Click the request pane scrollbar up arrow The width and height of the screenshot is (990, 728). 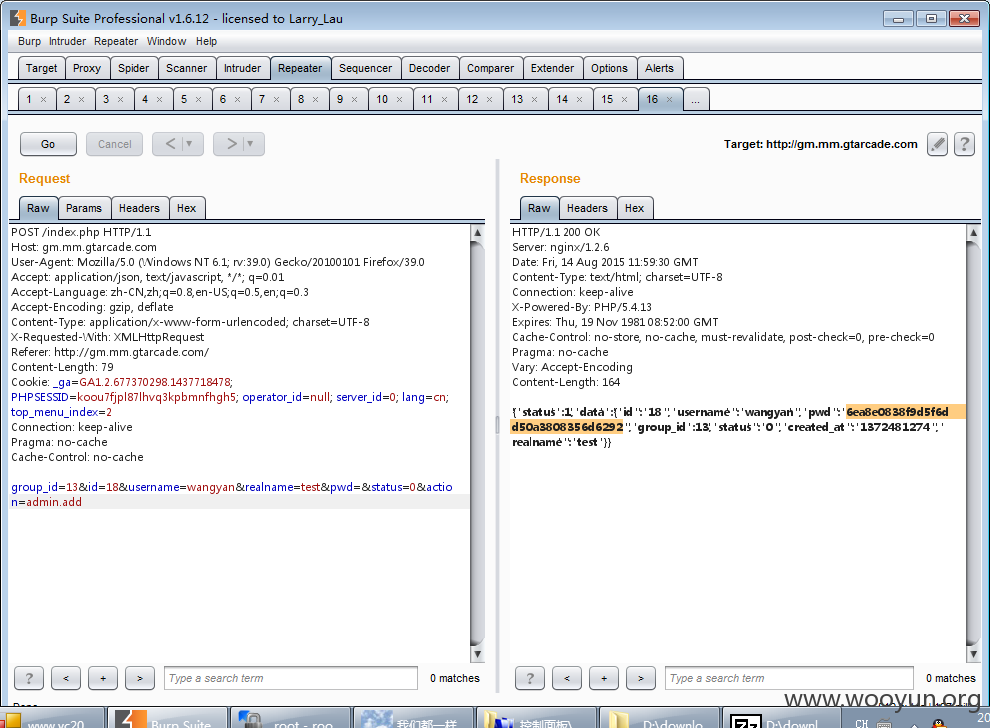(x=477, y=232)
